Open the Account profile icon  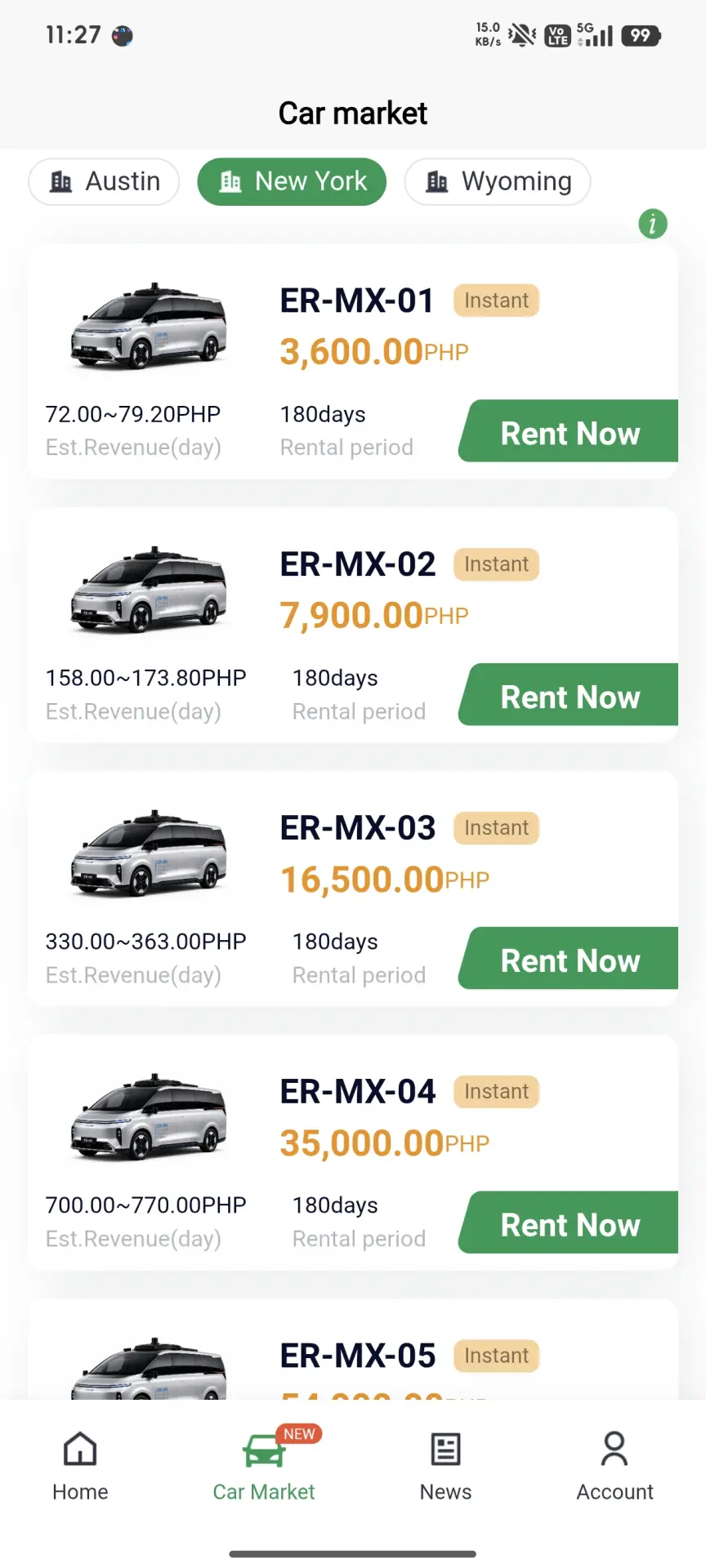[x=614, y=1449]
